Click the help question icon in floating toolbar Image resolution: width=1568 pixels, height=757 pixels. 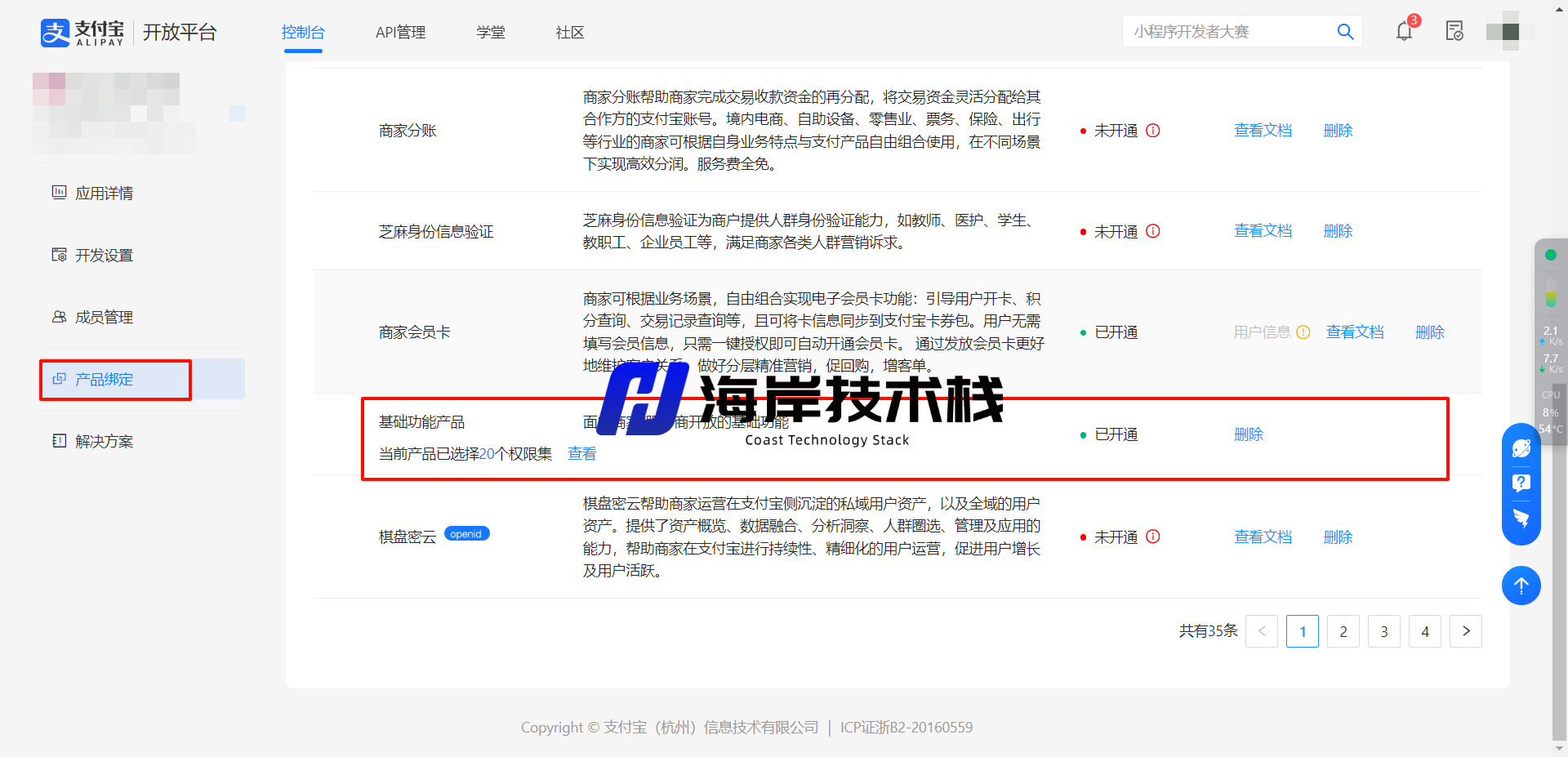pyautogui.click(x=1521, y=483)
